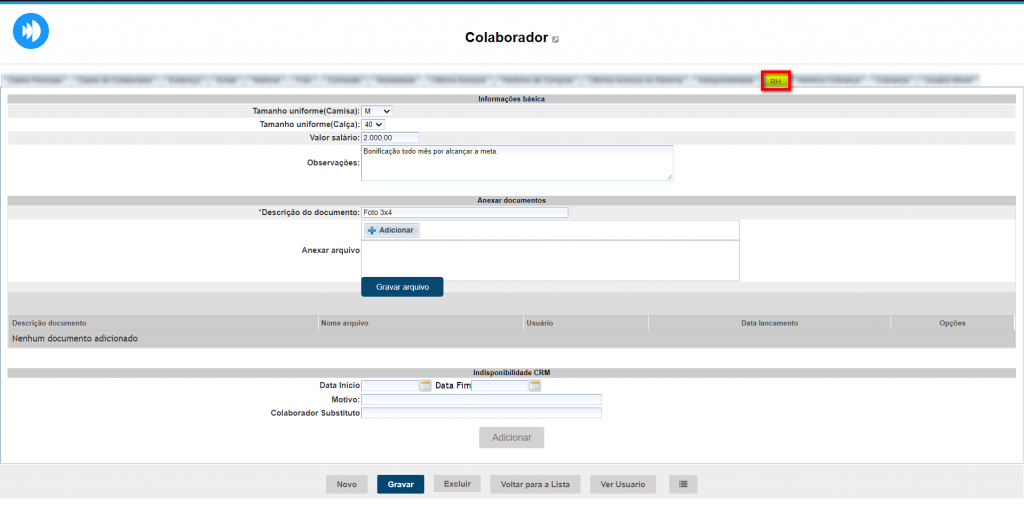This screenshot has width=1024, height=524.
Task: Click inside the Observações text area
Action: [516, 163]
